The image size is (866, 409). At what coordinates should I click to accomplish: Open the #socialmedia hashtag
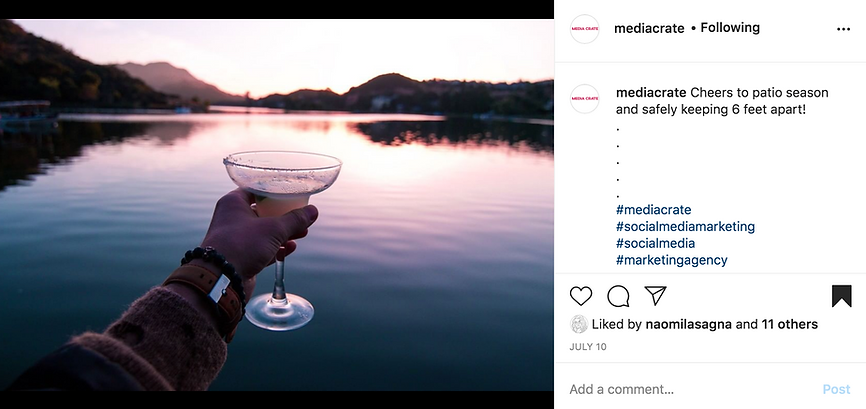pos(655,243)
